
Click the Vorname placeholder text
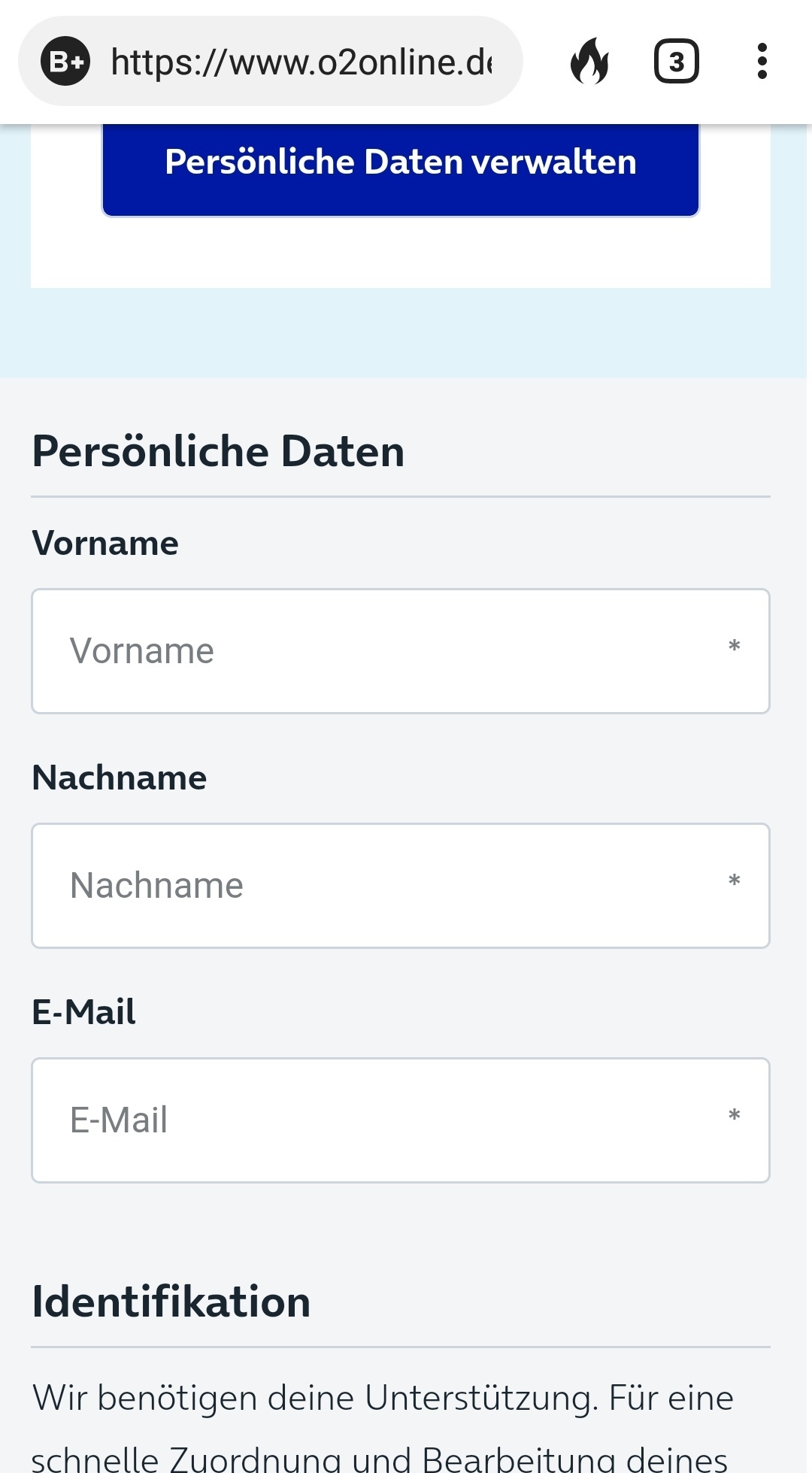coord(142,651)
